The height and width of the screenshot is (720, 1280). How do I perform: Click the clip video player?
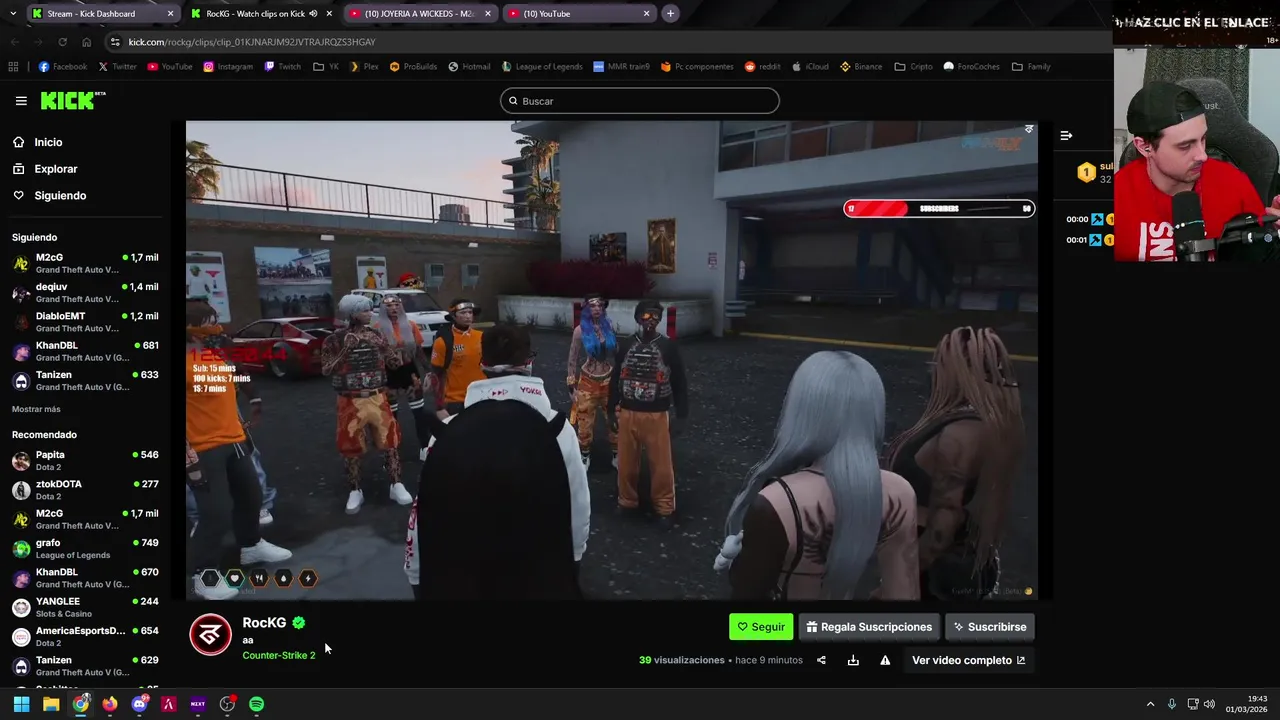(611, 361)
